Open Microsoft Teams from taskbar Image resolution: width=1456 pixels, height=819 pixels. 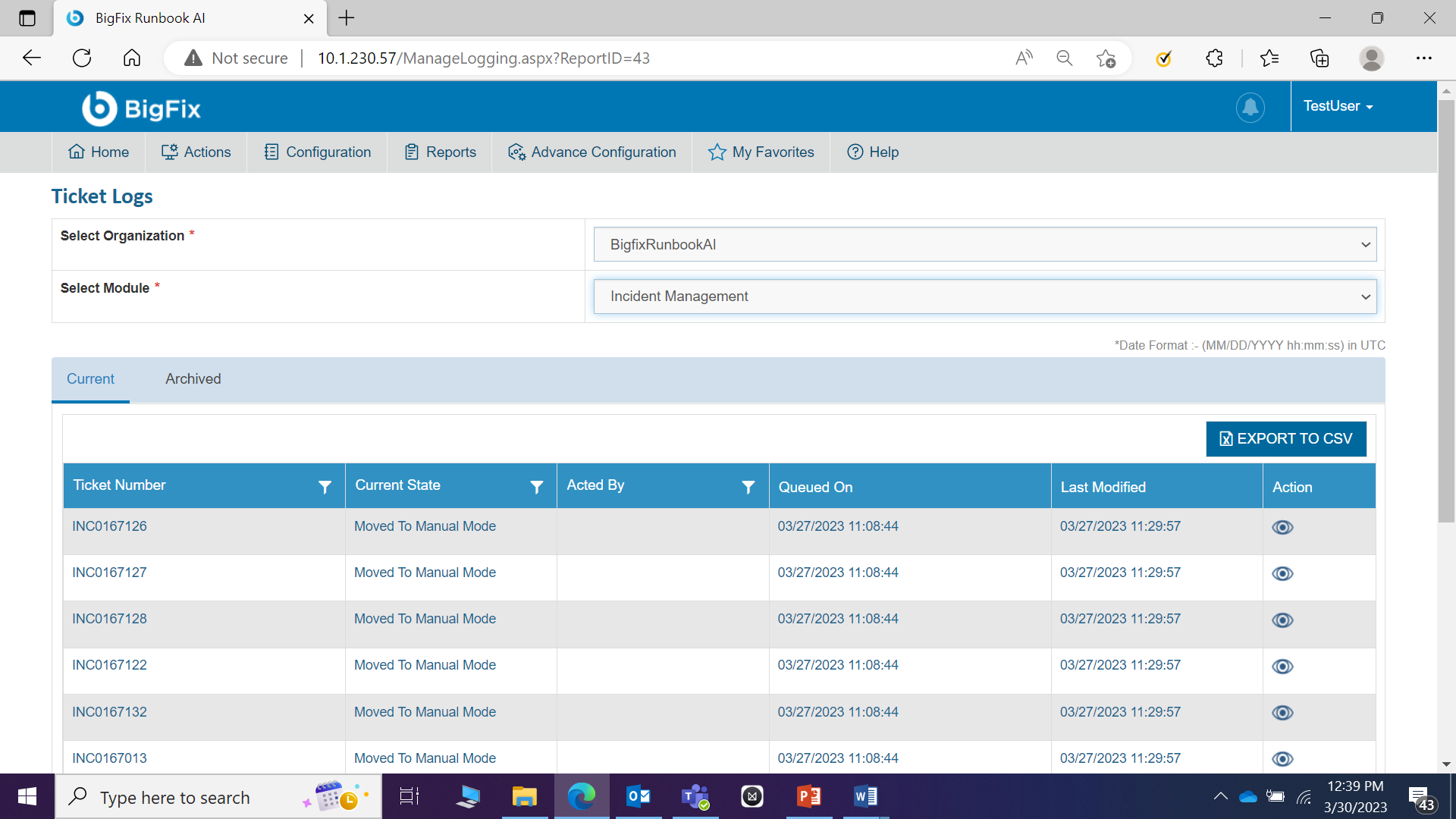tap(695, 796)
